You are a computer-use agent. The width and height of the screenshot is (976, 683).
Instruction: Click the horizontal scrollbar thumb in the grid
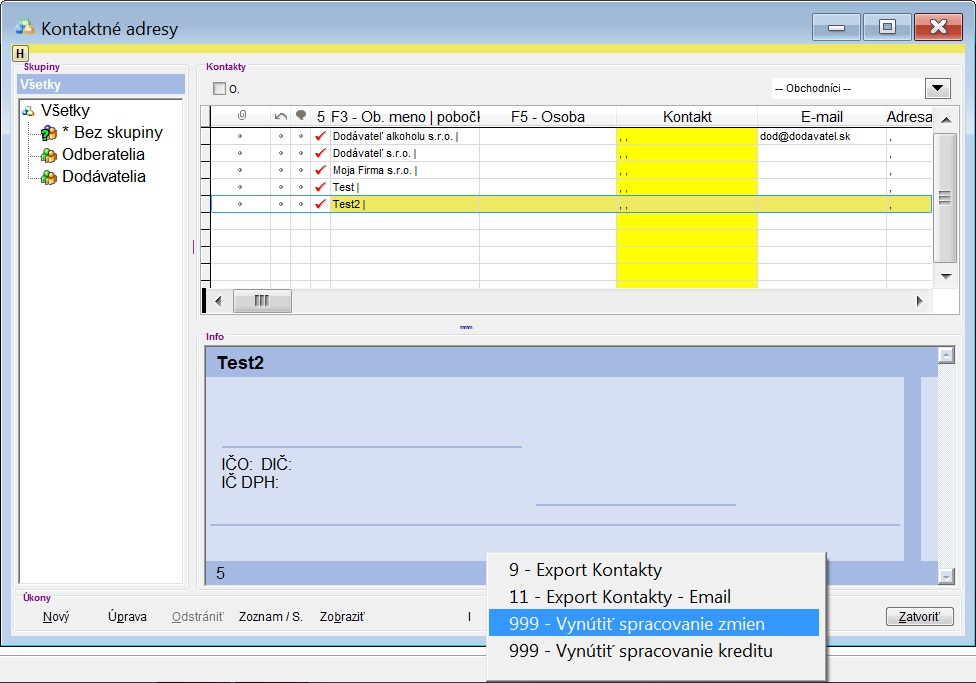pyautogui.click(x=262, y=300)
